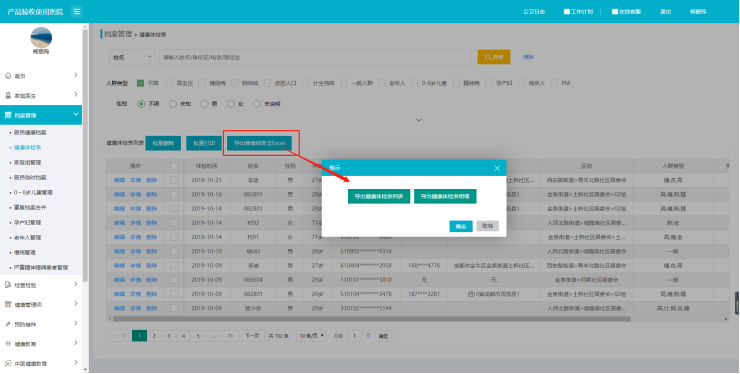
Task: Click the yellow 搜索 search button
Action: [x=494, y=57]
